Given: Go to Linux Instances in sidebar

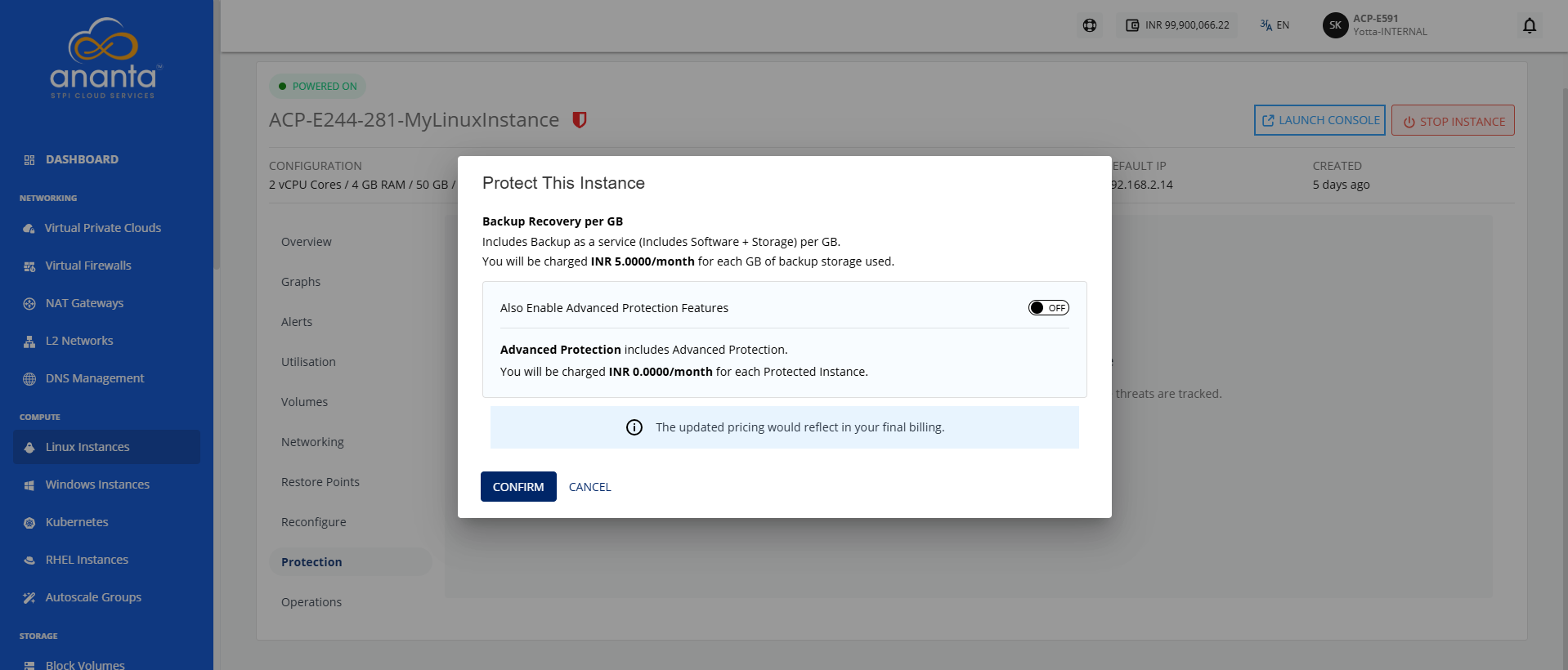Looking at the screenshot, I should tap(106, 447).
